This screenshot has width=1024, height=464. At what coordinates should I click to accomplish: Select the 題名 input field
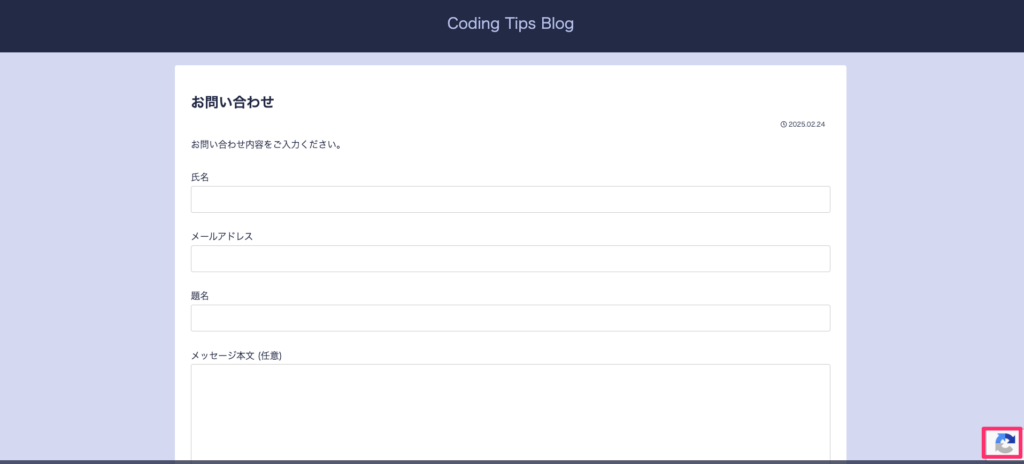(511, 318)
